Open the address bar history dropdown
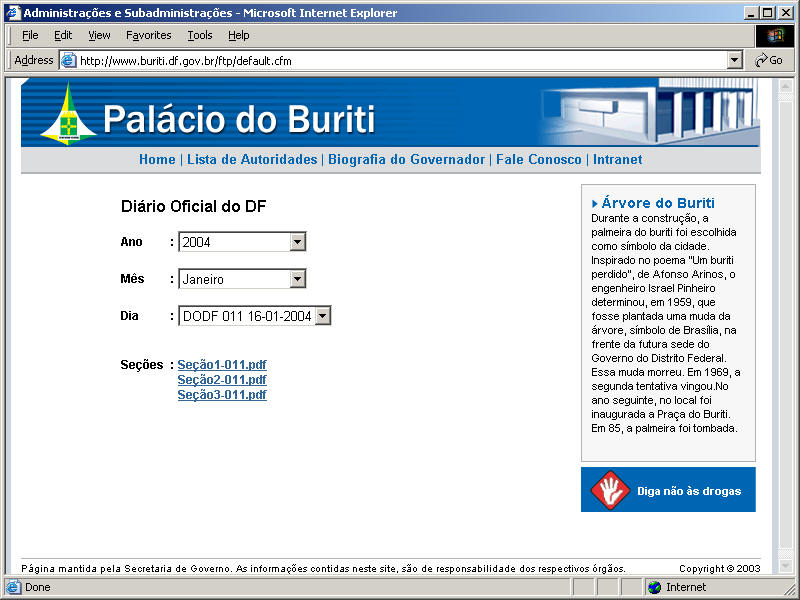The height and width of the screenshot is (600, 800). [735, 60]
